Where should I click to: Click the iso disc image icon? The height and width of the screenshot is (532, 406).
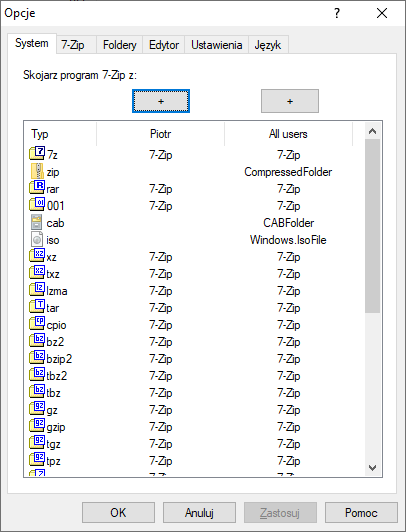coord(37,239)
